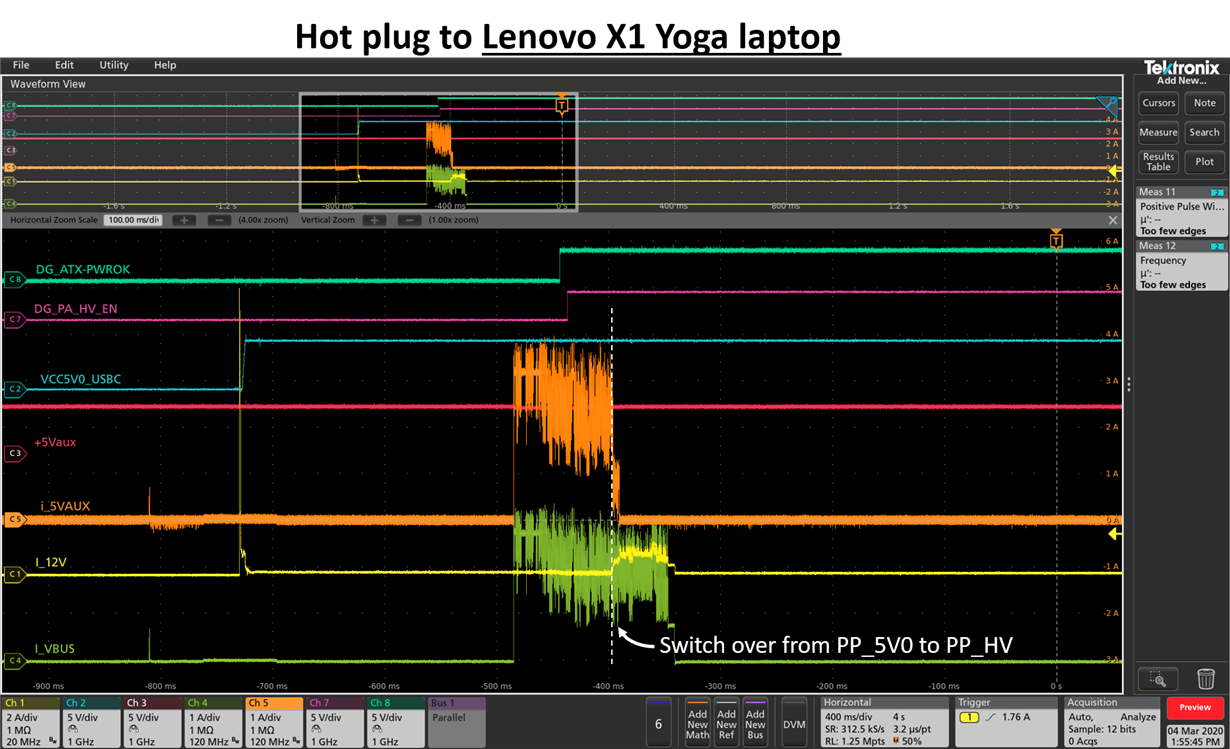Viewport: 1230px width, 749px height.
Task: Click the trash delete icon
Action: click(1206, 678)
